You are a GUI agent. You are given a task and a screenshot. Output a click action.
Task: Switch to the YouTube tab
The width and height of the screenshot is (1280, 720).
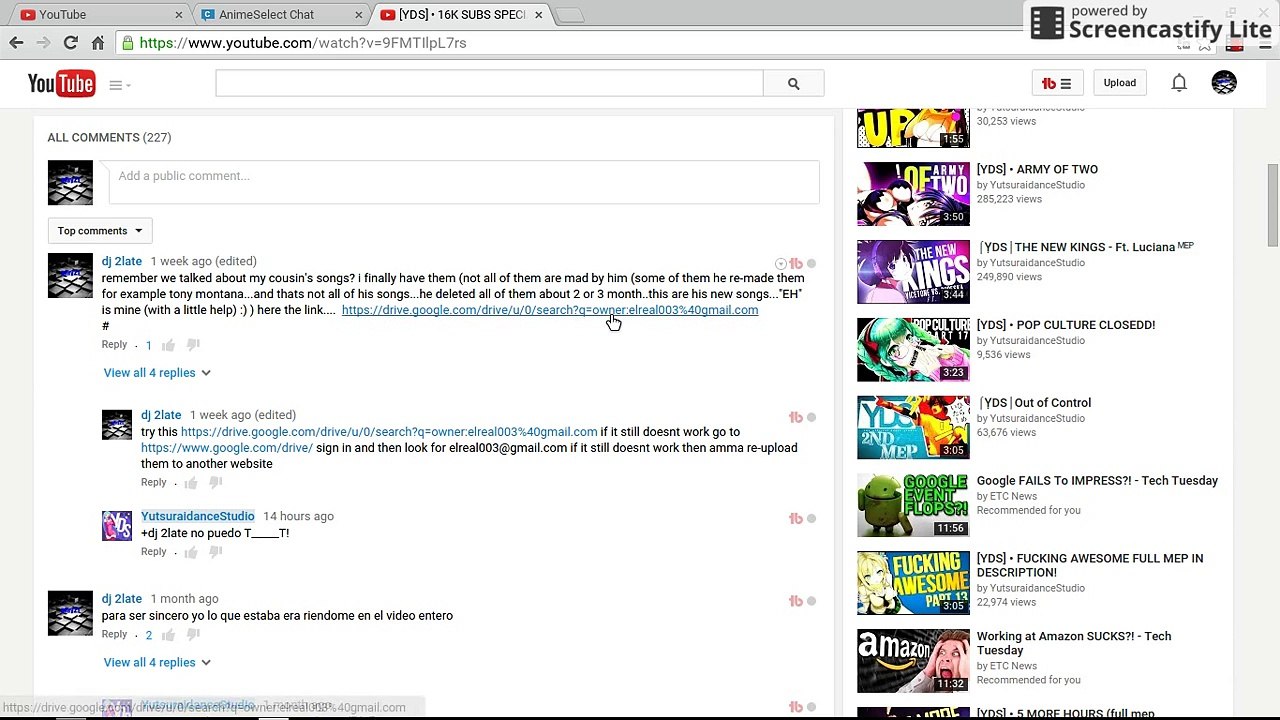(100, 15)
